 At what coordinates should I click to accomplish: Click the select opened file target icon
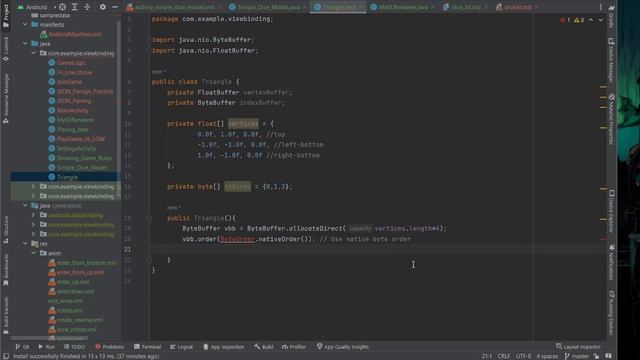(x=62, y=7)
